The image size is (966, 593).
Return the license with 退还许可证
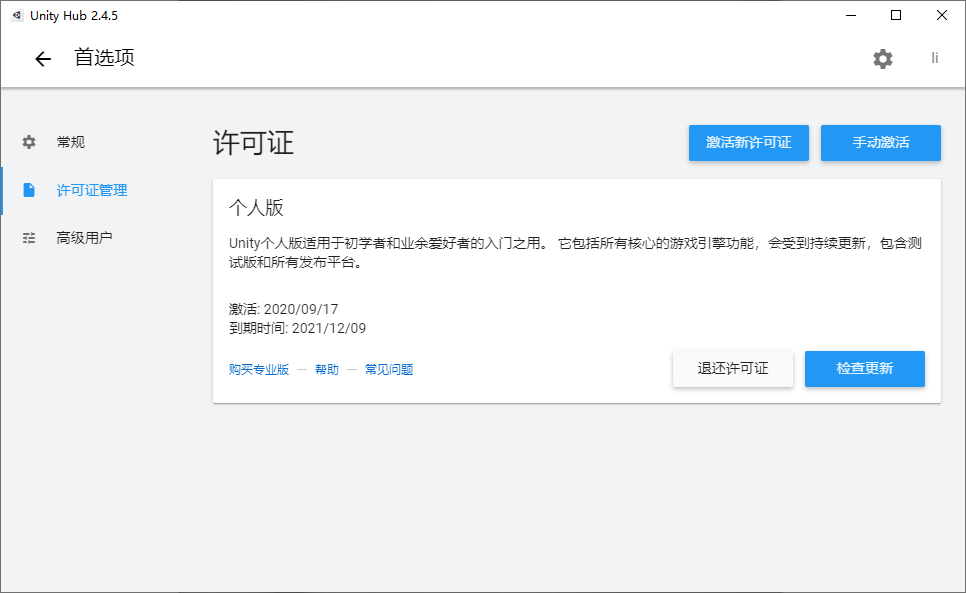733,369
